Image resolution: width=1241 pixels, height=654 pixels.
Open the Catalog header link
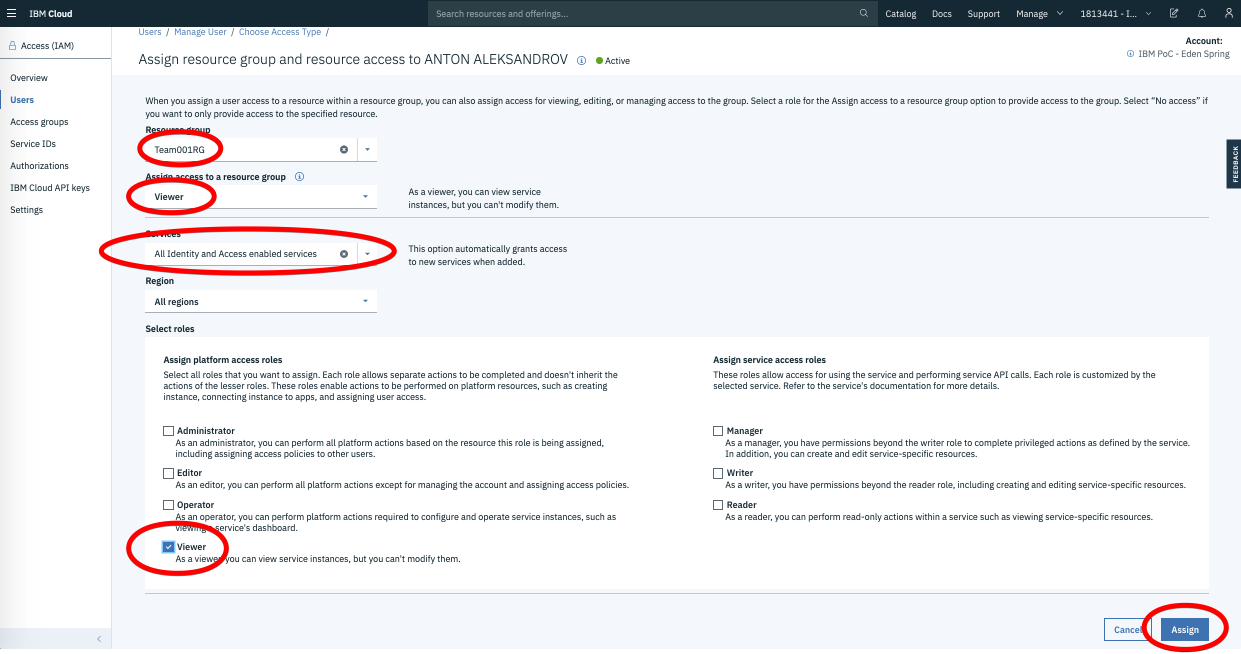click(x=901, y=14)
